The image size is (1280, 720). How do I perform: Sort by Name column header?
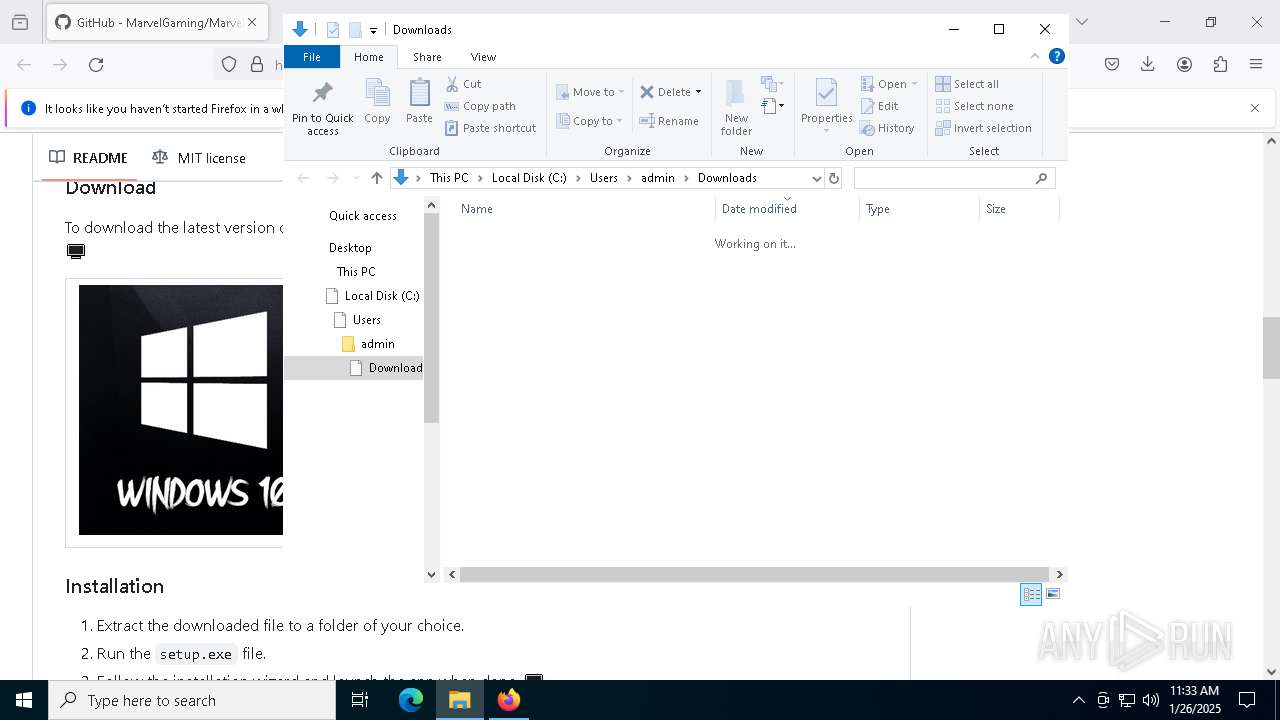coord(584,209)
